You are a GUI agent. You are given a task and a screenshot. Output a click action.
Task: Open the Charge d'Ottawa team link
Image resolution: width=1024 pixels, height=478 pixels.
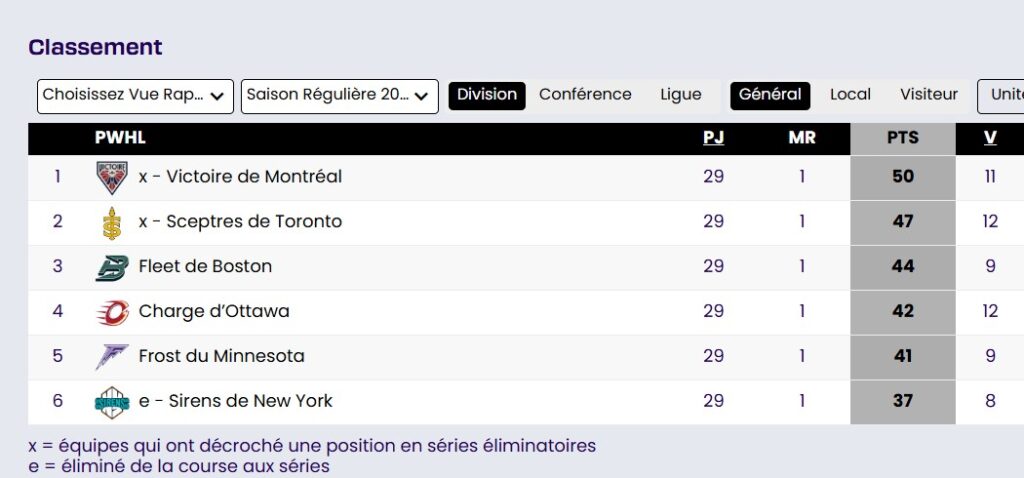click(214, 311)
